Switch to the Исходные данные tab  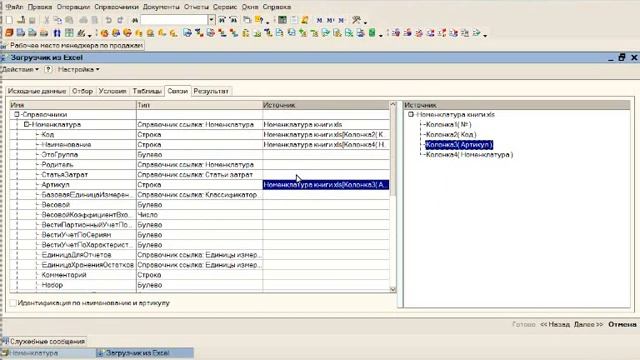(x=37, y=91)
